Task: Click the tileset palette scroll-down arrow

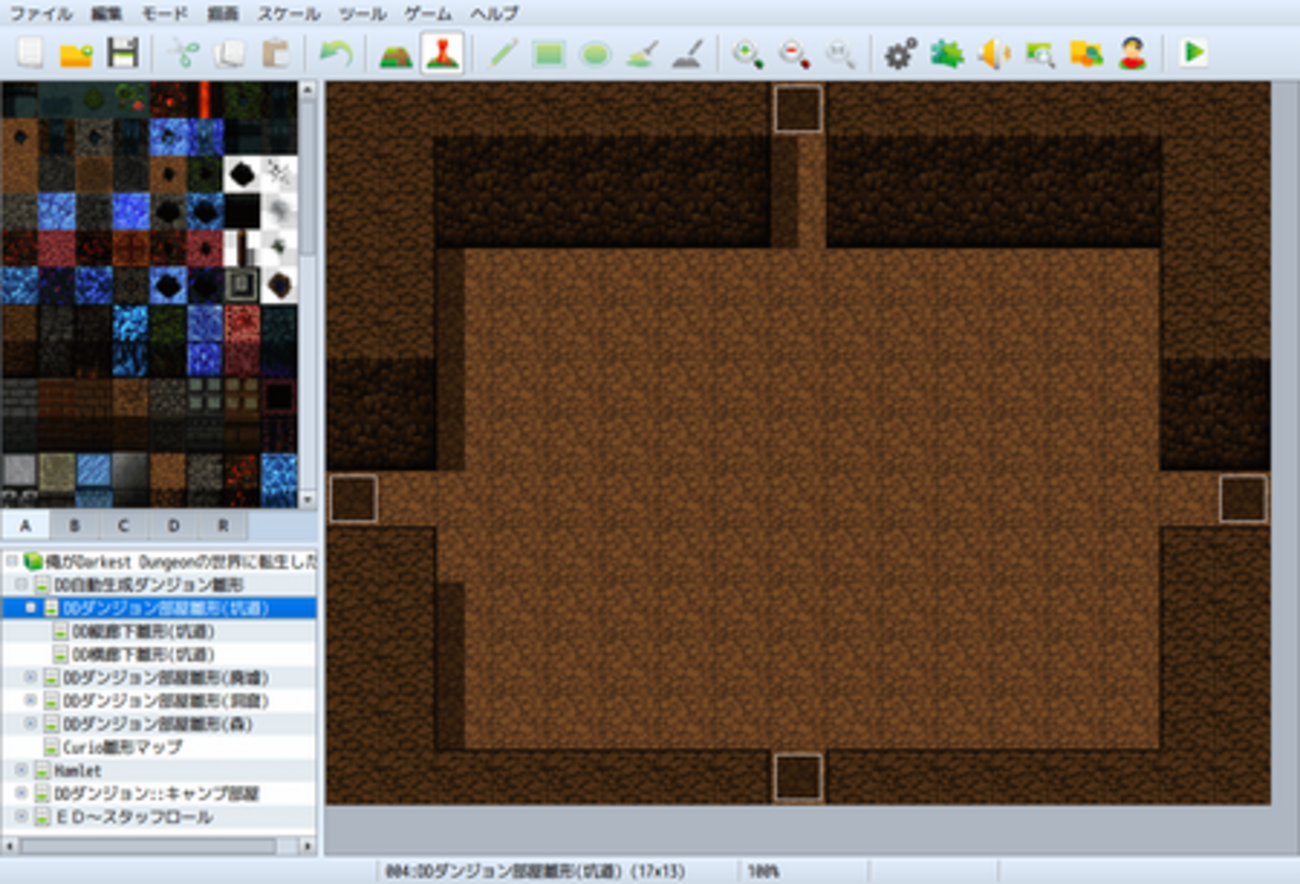Action: tap(307, 500)
